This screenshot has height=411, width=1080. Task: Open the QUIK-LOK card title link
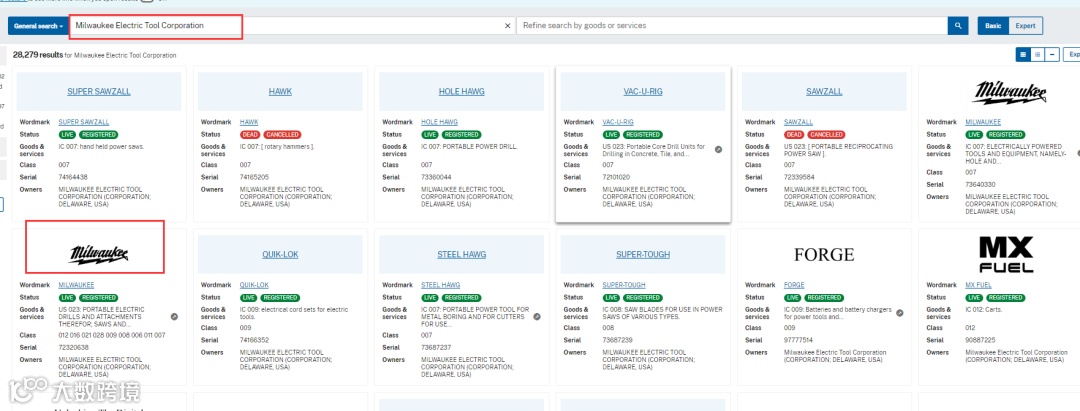pyautogui.click(x=280, y=255)
